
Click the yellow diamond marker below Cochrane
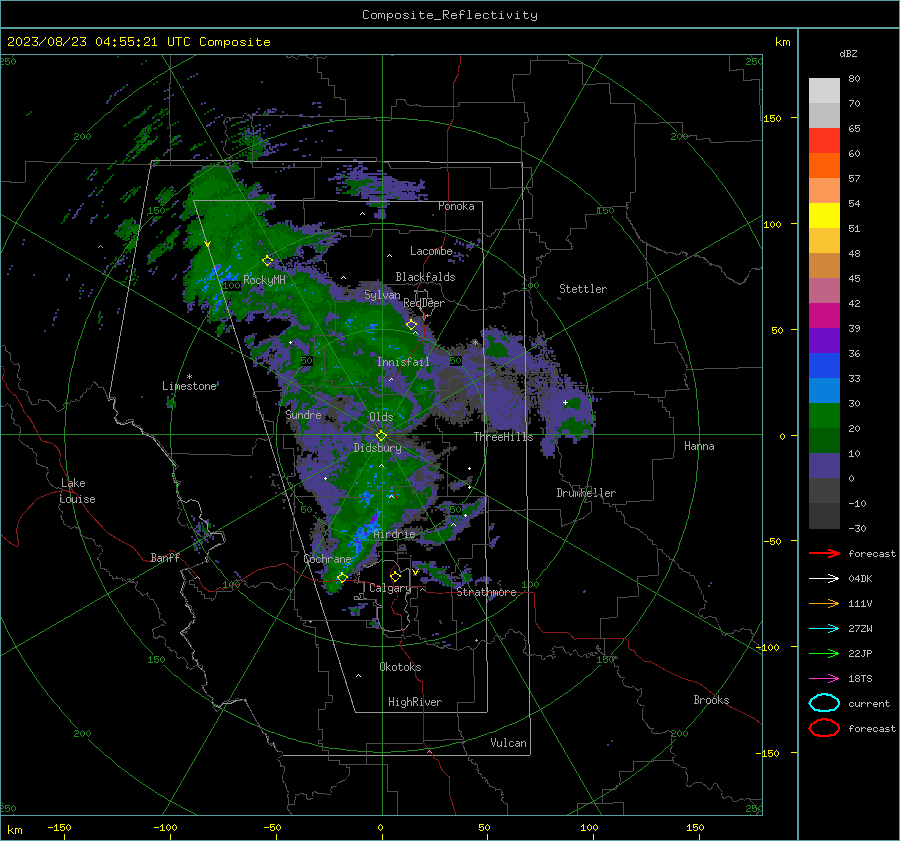[342, 577]
